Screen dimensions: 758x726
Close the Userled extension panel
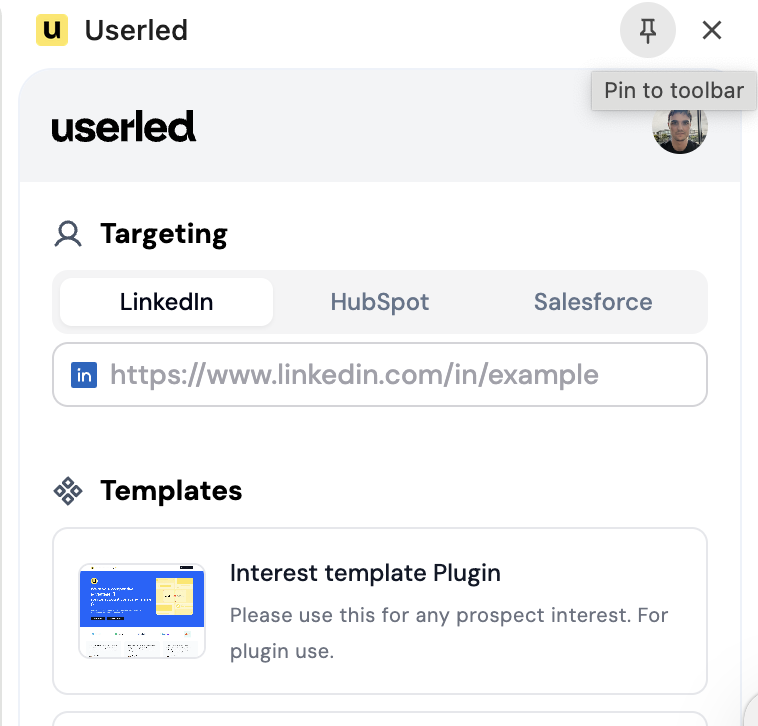(x=712, y=31)
